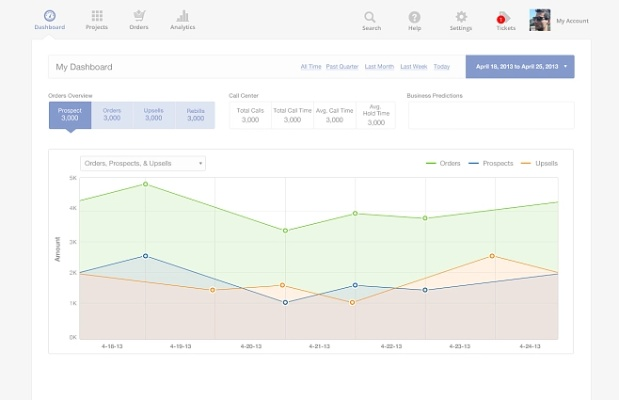The width and height of the screenshot is (619, 400).
Task: Click the Last Month filter link
Action: coord(379,67)
